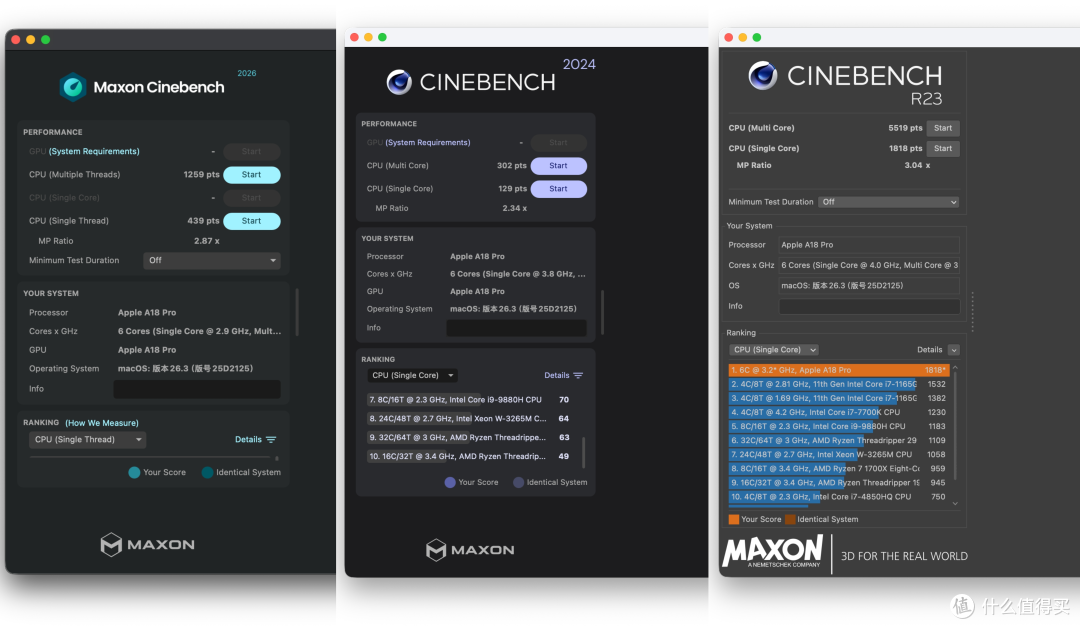The width and height of the screenshot is (1080, 629).
Task: Click Cinebench 2024 ranking list scrollbar
Action: point(584,452)
